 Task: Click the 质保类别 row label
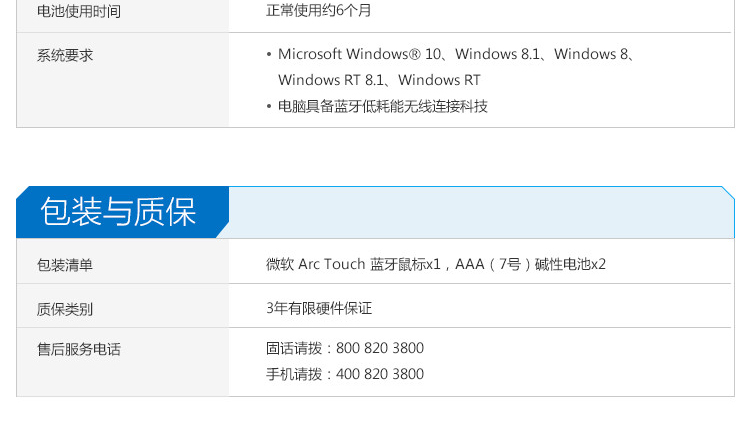pyautogui.click(x=65, y=309)
